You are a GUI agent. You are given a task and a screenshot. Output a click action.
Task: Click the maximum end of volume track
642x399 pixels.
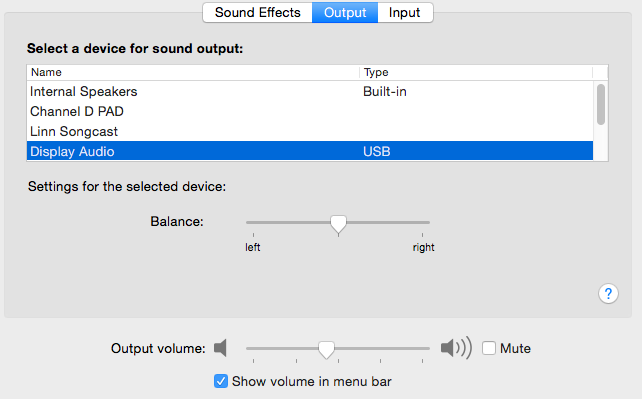click(x=428, y=348)
